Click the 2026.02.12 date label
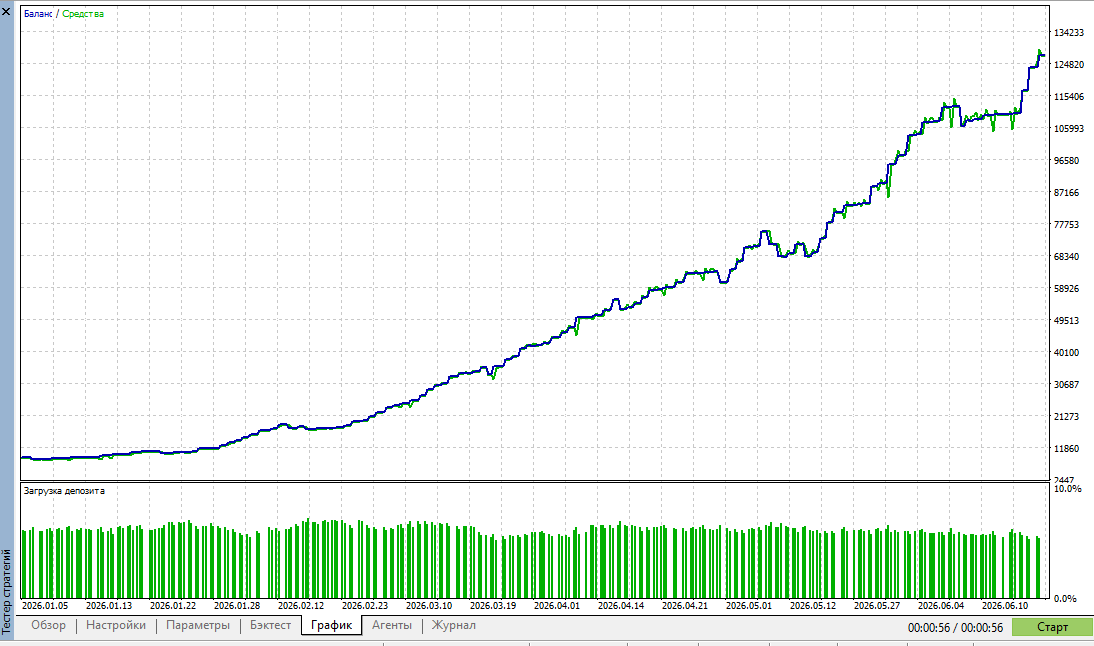 [301, 606]
